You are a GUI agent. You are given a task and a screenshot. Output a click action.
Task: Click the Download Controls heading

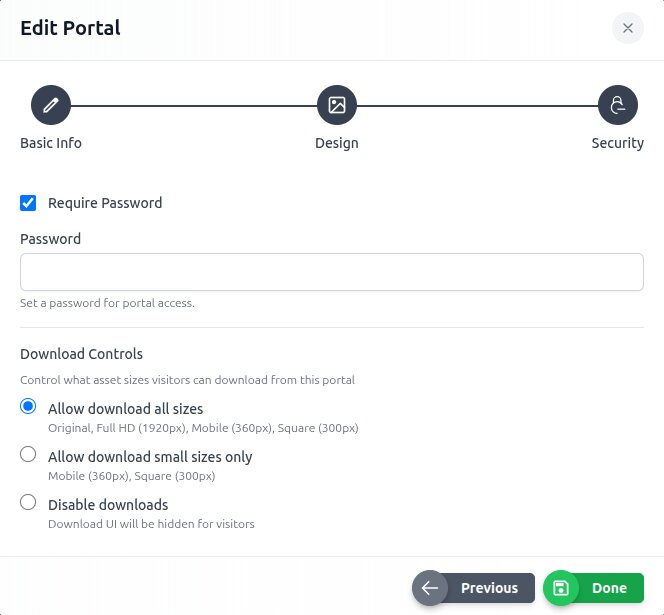click(x=82, y=354)
